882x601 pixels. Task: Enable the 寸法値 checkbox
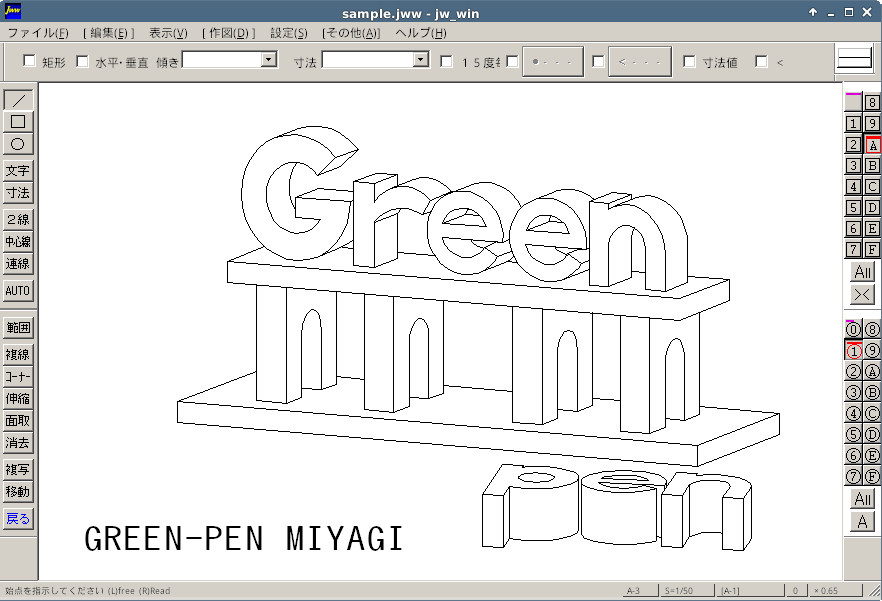(689, 61)
